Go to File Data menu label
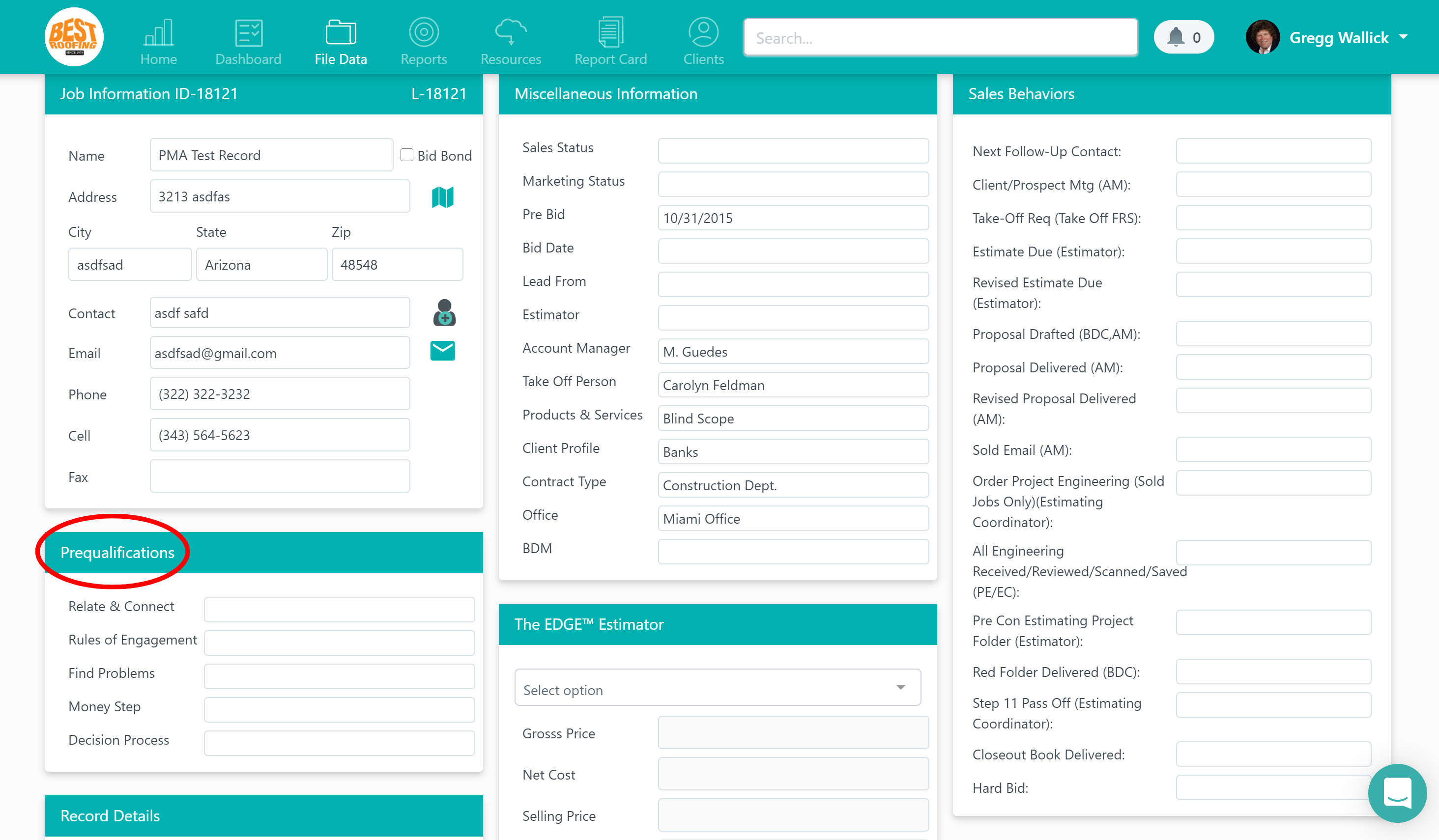Viewport: 1439px width, 840px height. tap(341, 59)
